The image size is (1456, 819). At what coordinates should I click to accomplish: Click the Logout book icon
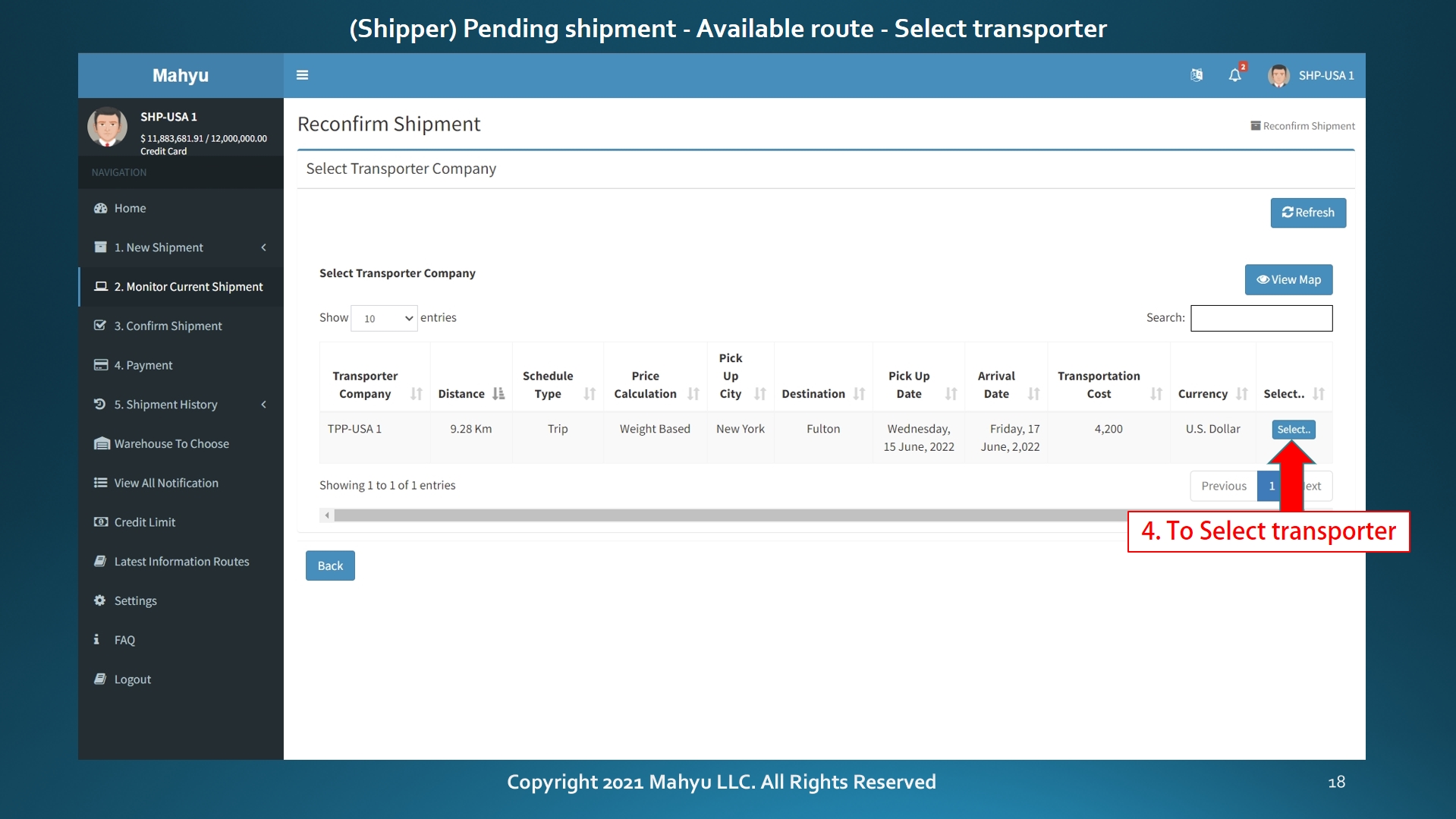(100, 679)
